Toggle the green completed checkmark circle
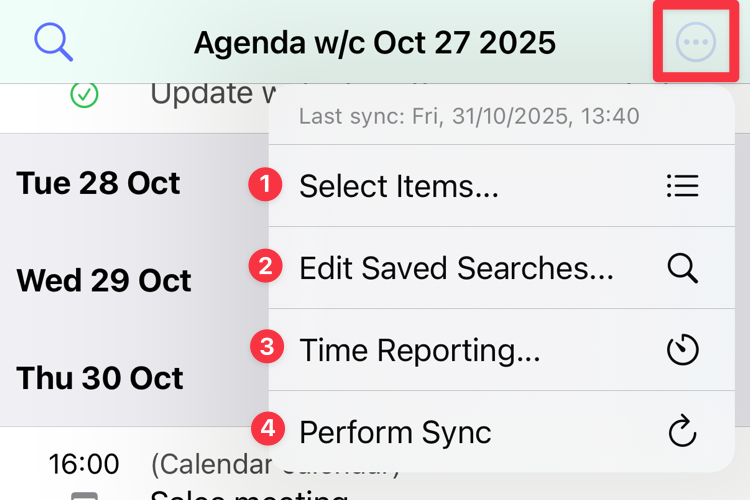 tap(85, 95)
